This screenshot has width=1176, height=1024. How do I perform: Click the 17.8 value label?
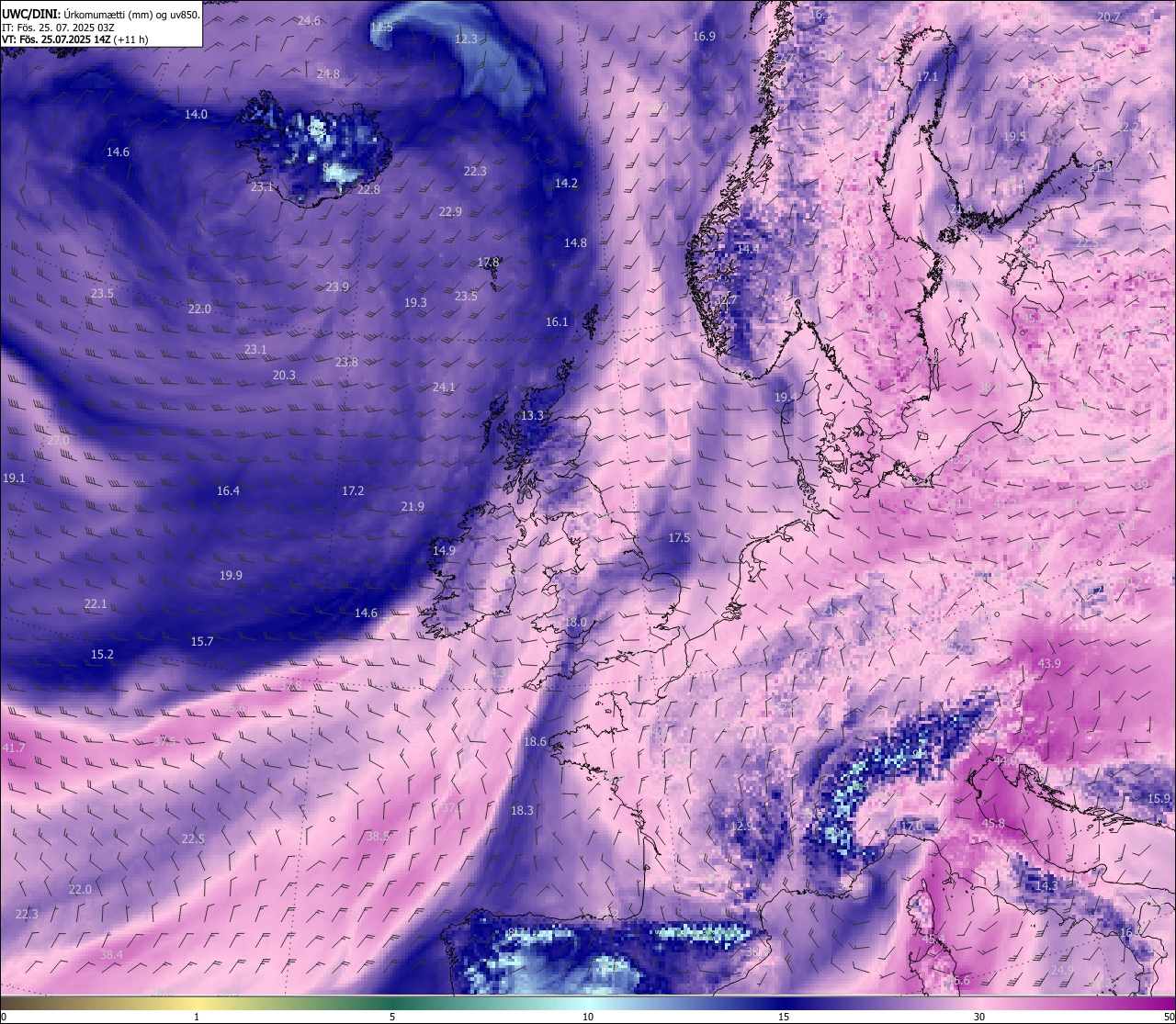489,262
